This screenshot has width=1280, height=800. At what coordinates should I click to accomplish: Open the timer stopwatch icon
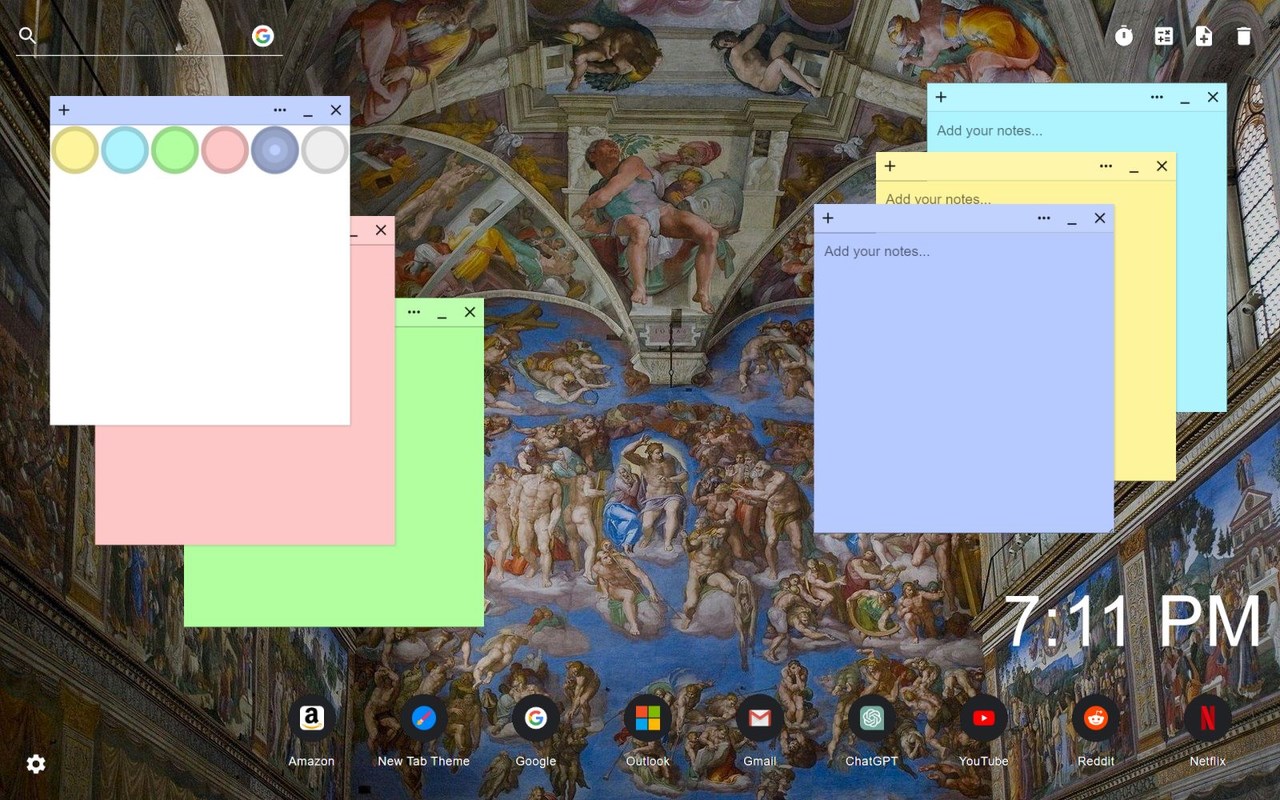tap(1124, 36)
